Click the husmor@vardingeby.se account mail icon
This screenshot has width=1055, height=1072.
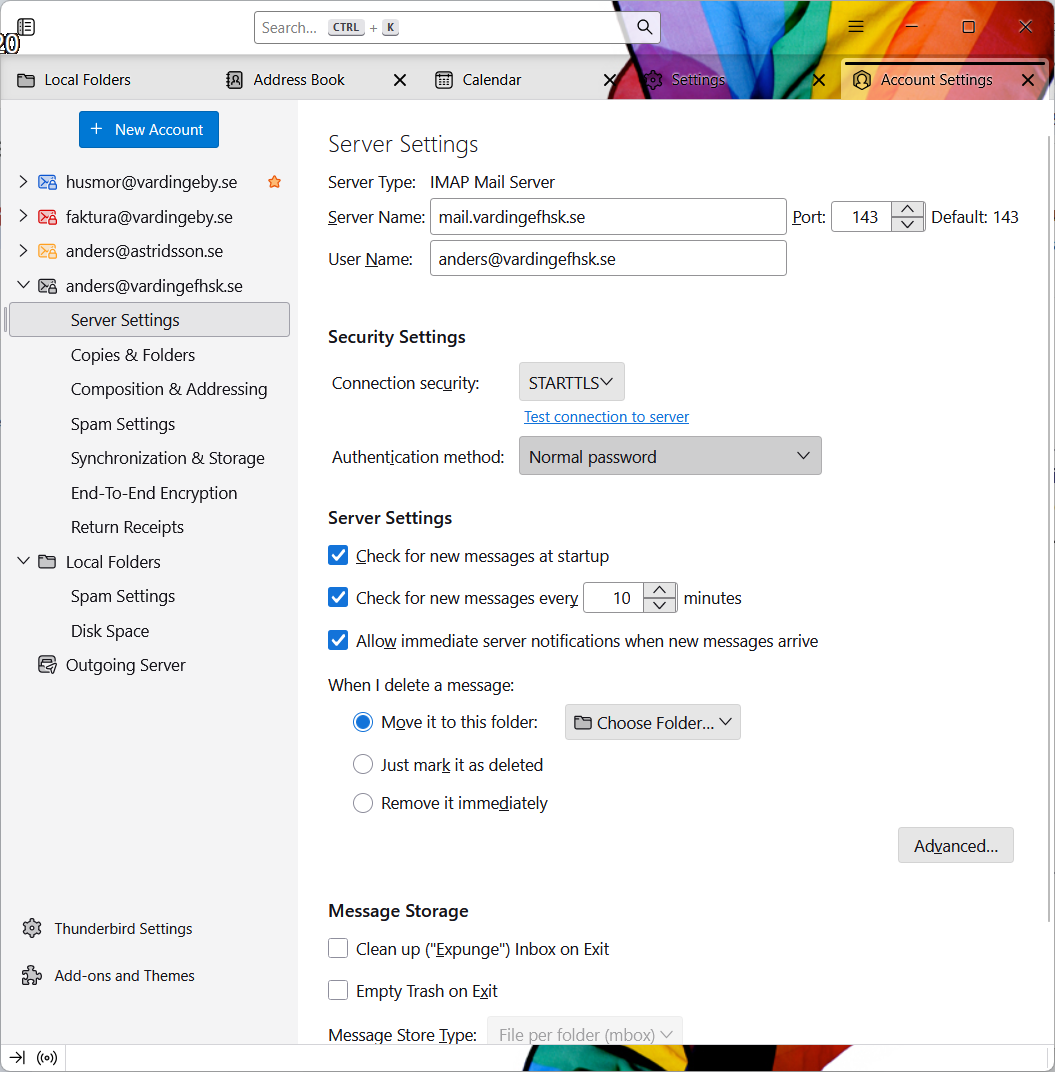click(47, 182)
